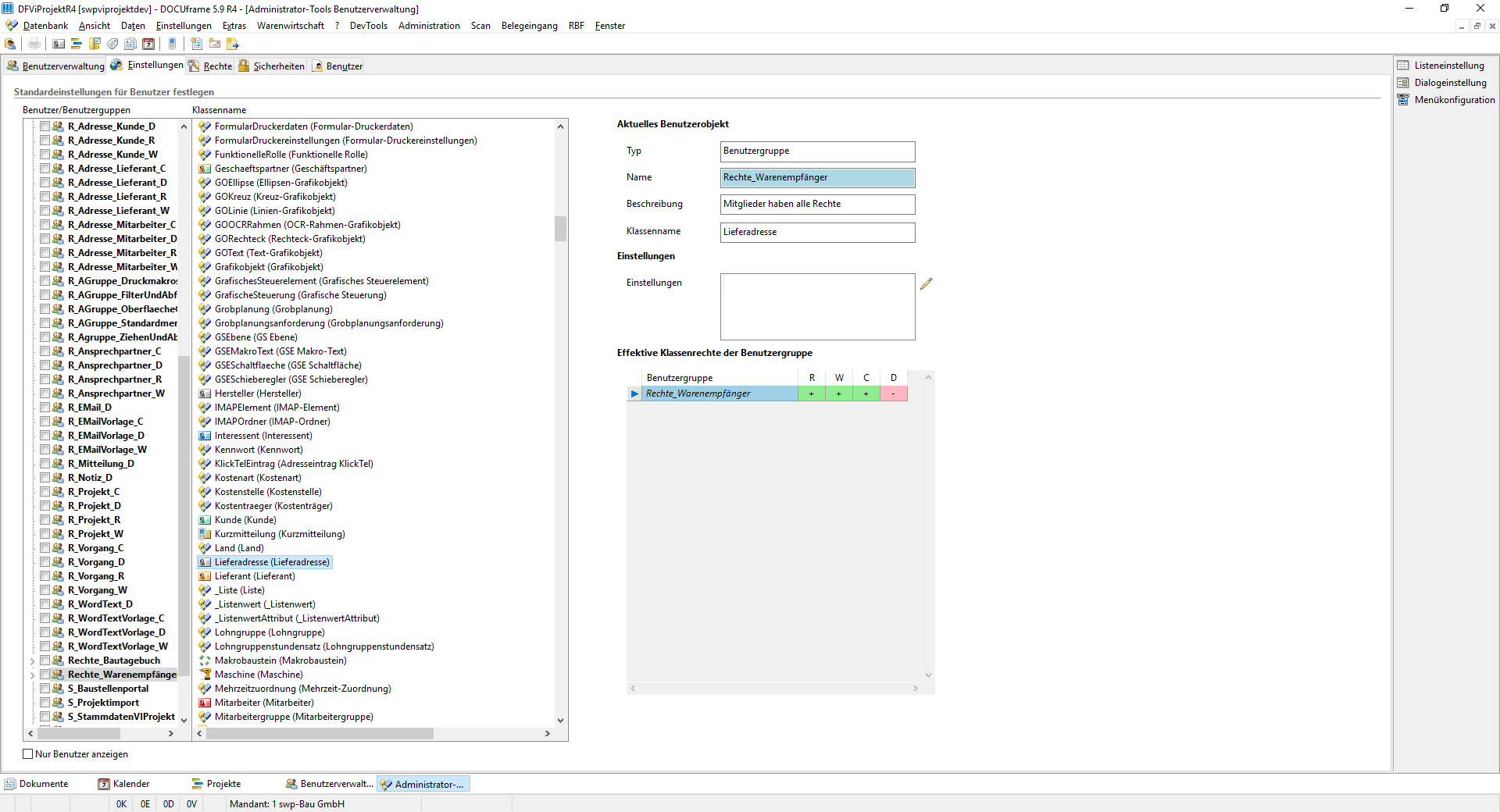Click the Dialogeinstellung icon in right panel
The width and height of the screenshot is (1500, 812).
click(1403, 83)
